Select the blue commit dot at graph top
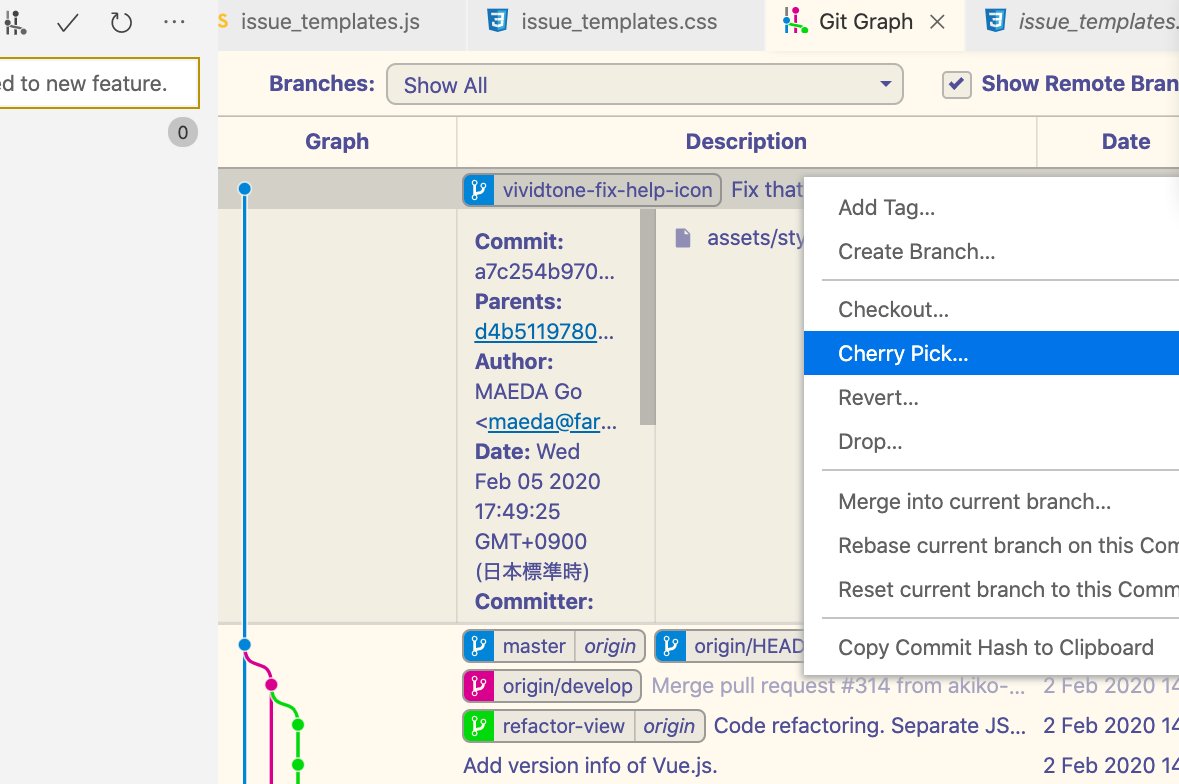 244,187
